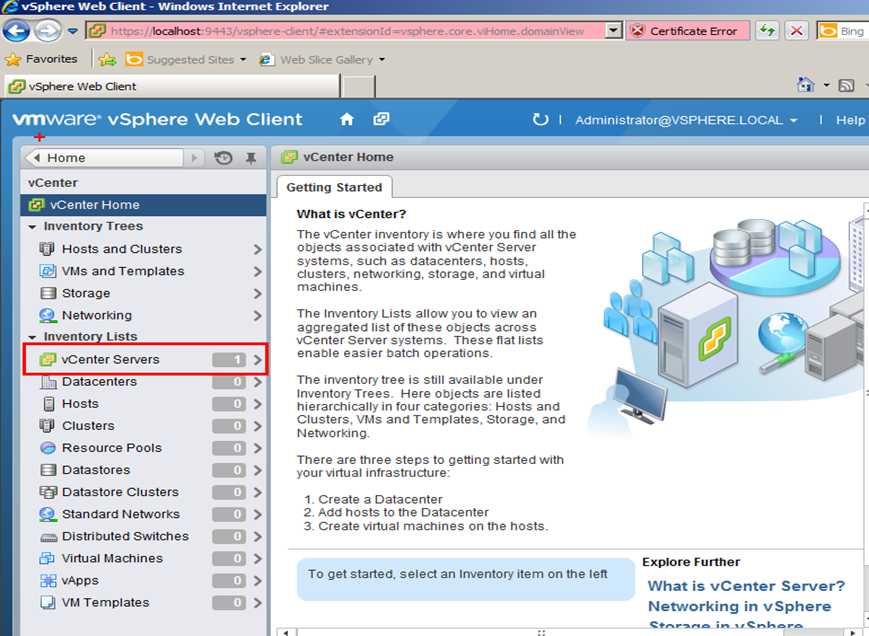
Task: Click the Certificate Error warning button
Action: 687,30
